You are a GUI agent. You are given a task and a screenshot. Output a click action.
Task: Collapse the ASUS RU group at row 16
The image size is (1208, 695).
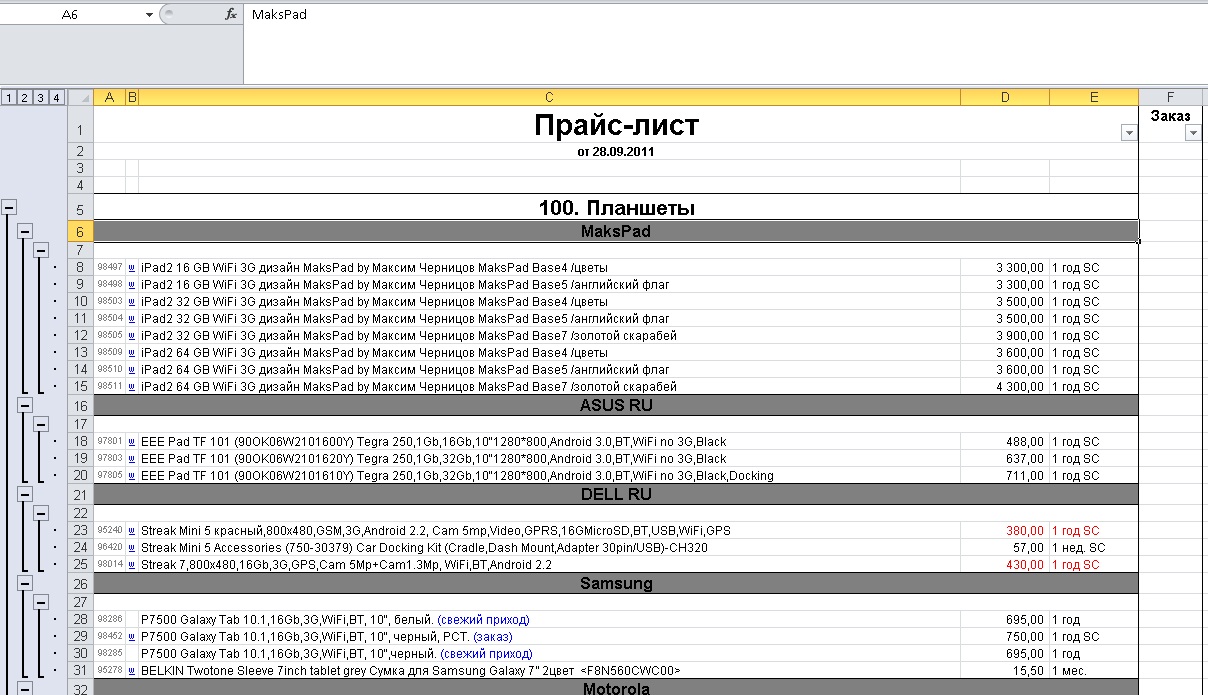pyautogui.click(x=25, y=405)
